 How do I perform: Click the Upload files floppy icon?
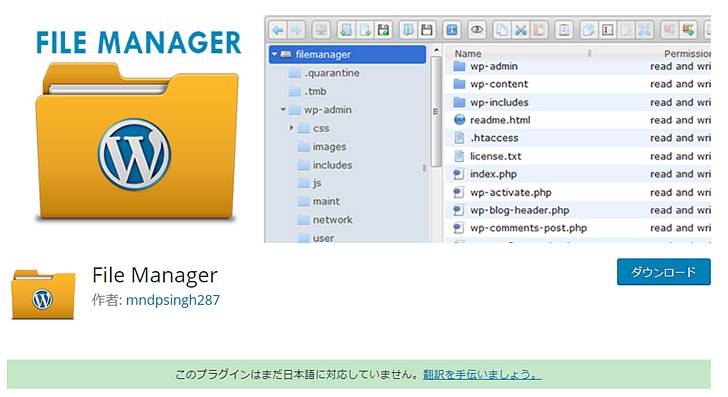pyautogui.click(x=384, y=31)
